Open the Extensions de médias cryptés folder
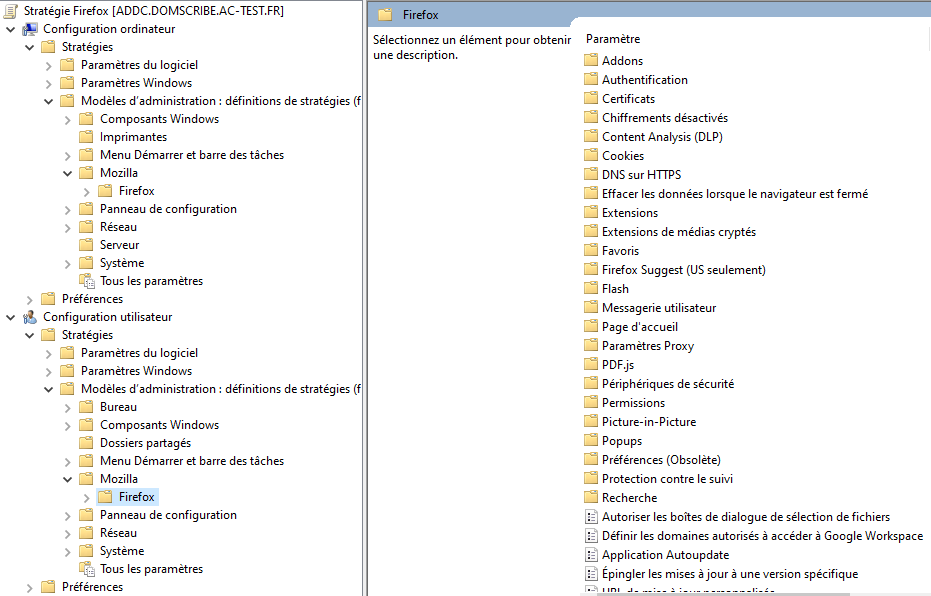The image size is (931, 596). tap(679, 232)
